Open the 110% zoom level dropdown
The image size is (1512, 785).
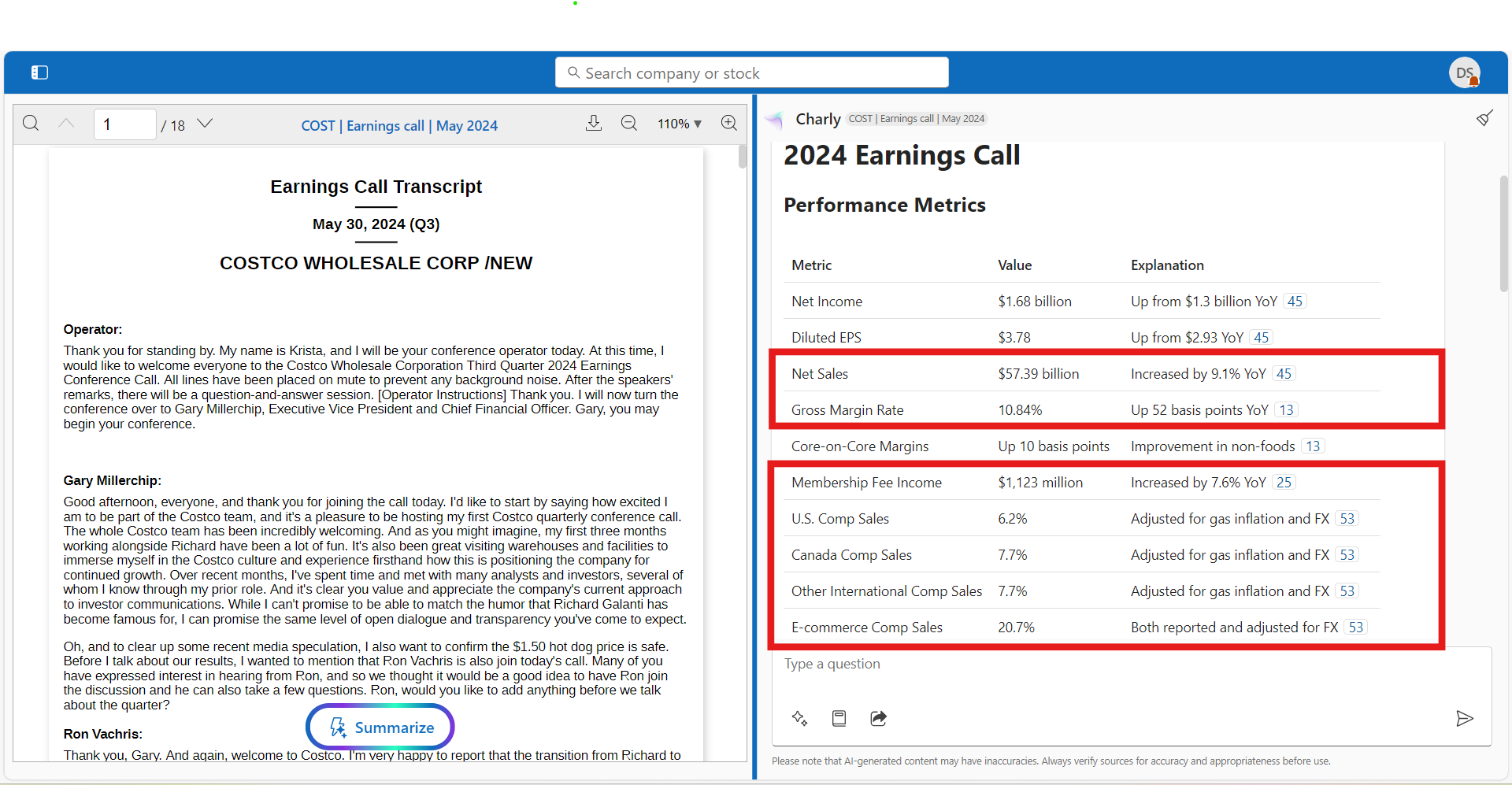pos(680,124)
